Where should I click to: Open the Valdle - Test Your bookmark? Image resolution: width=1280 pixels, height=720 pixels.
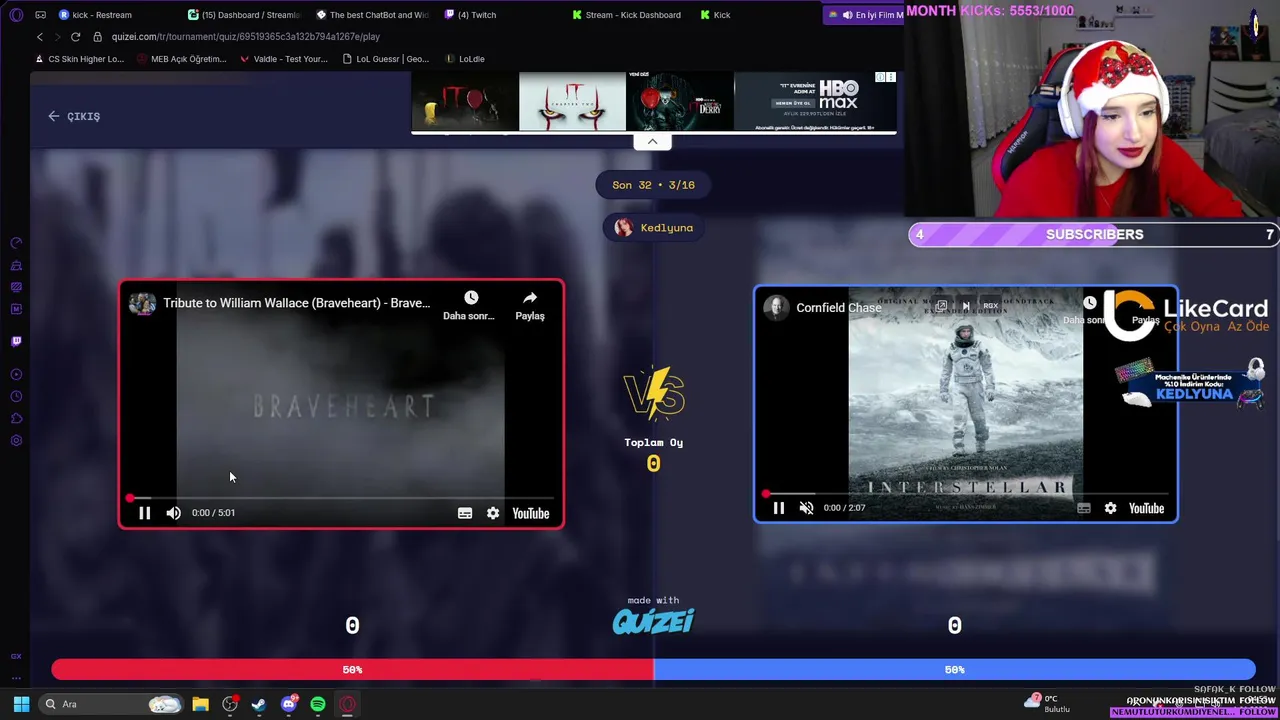tap(283, 59)
